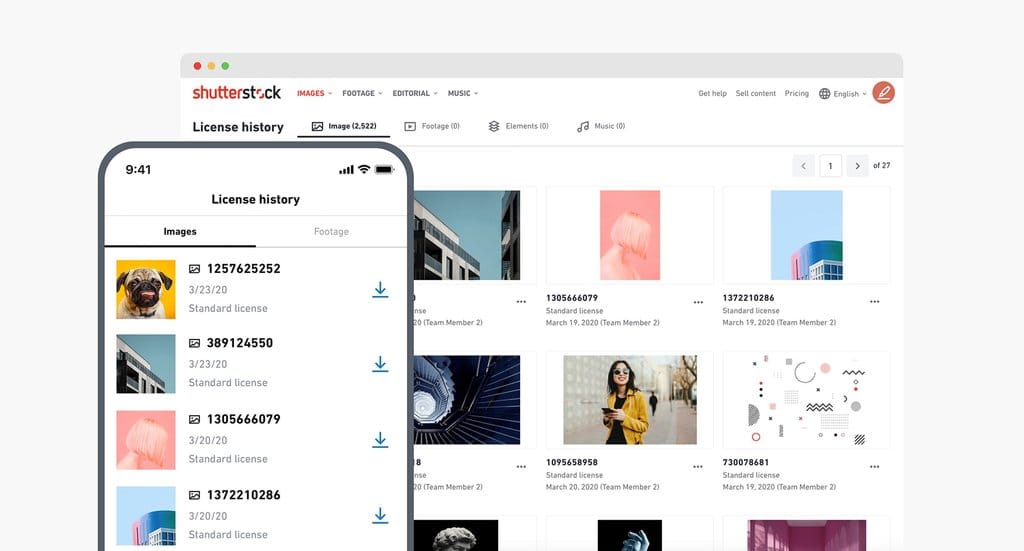Click the Get help link

point(712,93)
